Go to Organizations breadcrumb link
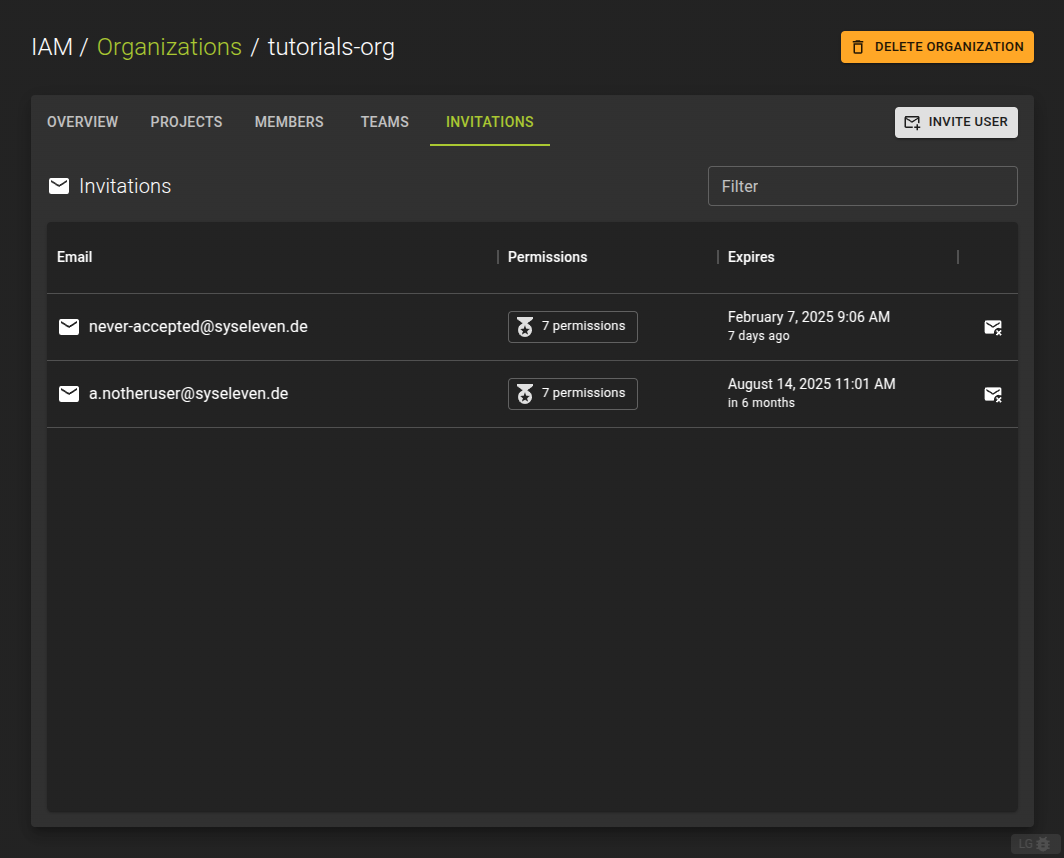Screen dimensions: 1064x858 coord(169,47)
